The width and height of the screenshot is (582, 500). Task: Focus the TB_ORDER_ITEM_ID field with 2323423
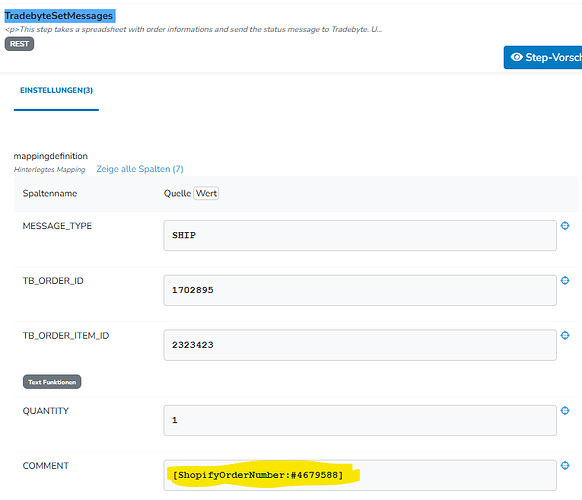[x=360, y=345]
